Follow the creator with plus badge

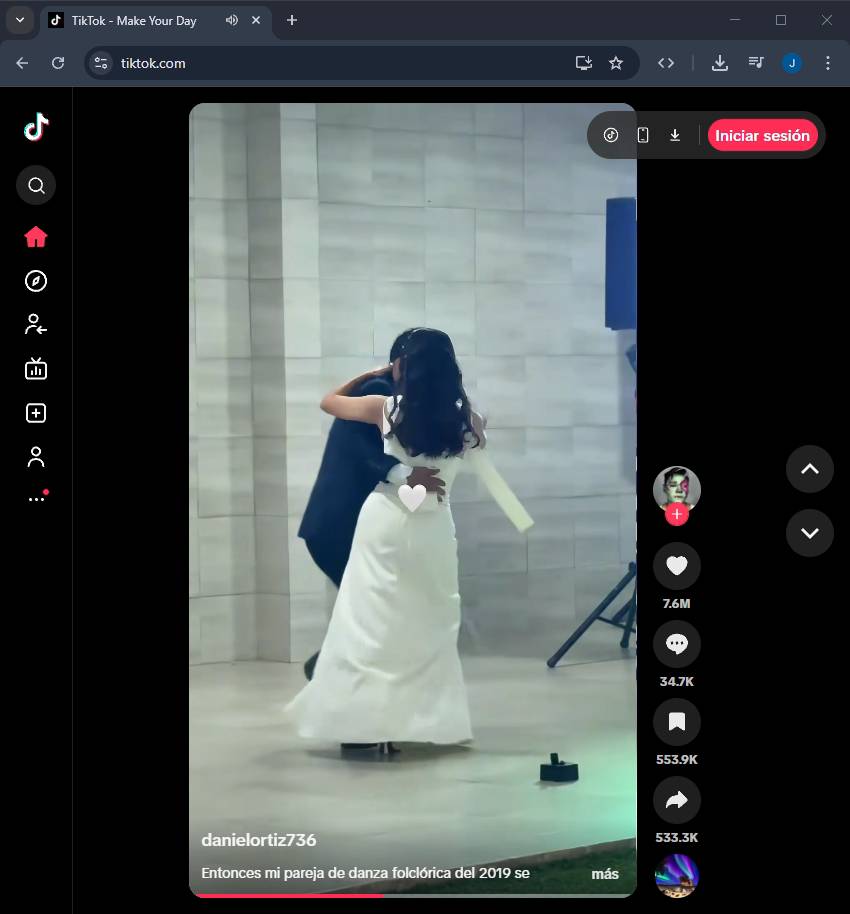tap(677, 514)
